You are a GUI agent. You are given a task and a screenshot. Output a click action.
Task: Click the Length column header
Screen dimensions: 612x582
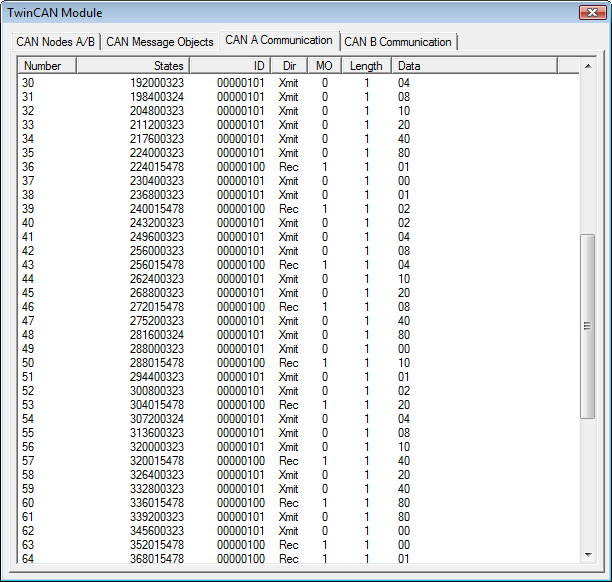click(366, 66)
